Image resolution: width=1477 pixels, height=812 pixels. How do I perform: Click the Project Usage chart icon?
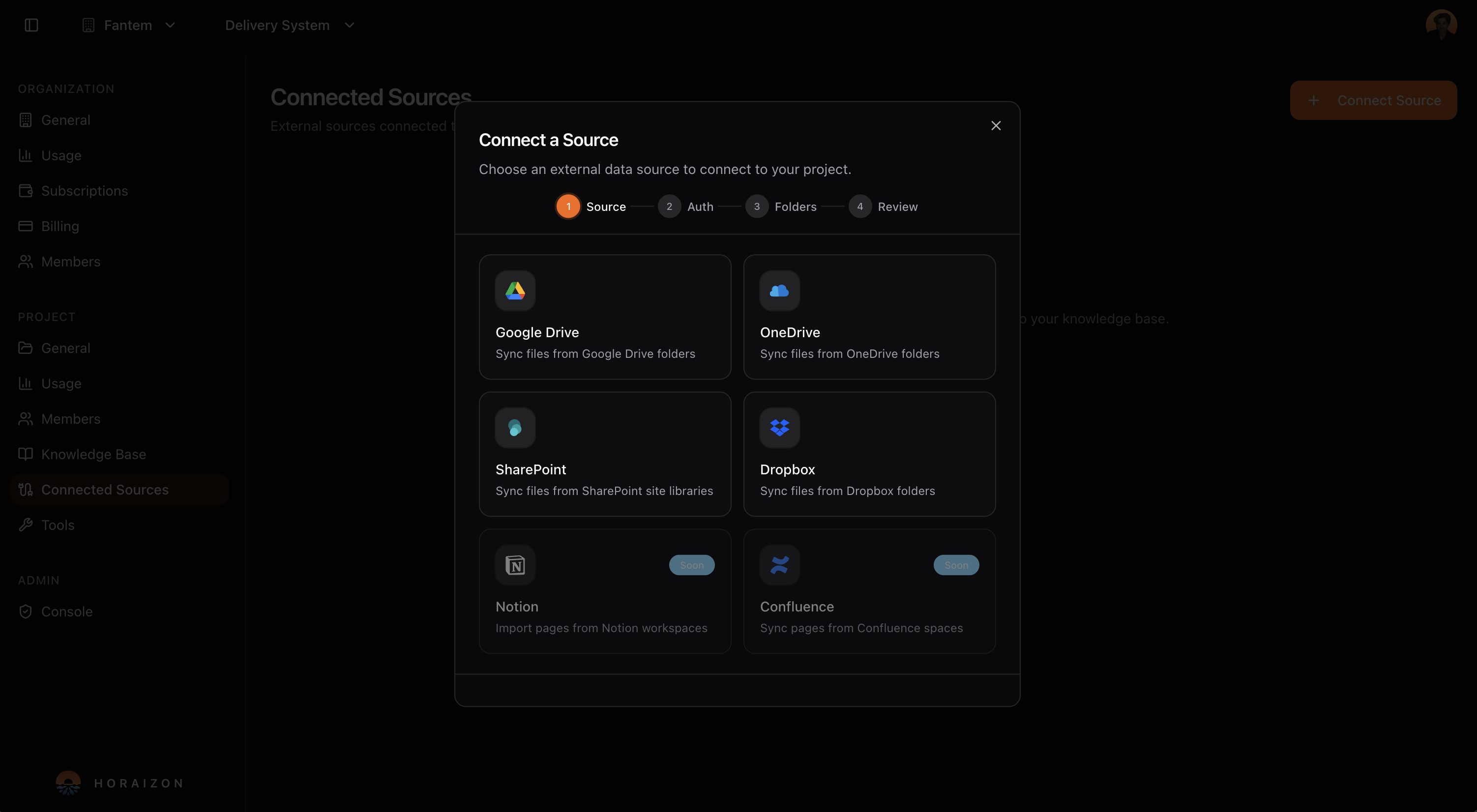[25, 383]
